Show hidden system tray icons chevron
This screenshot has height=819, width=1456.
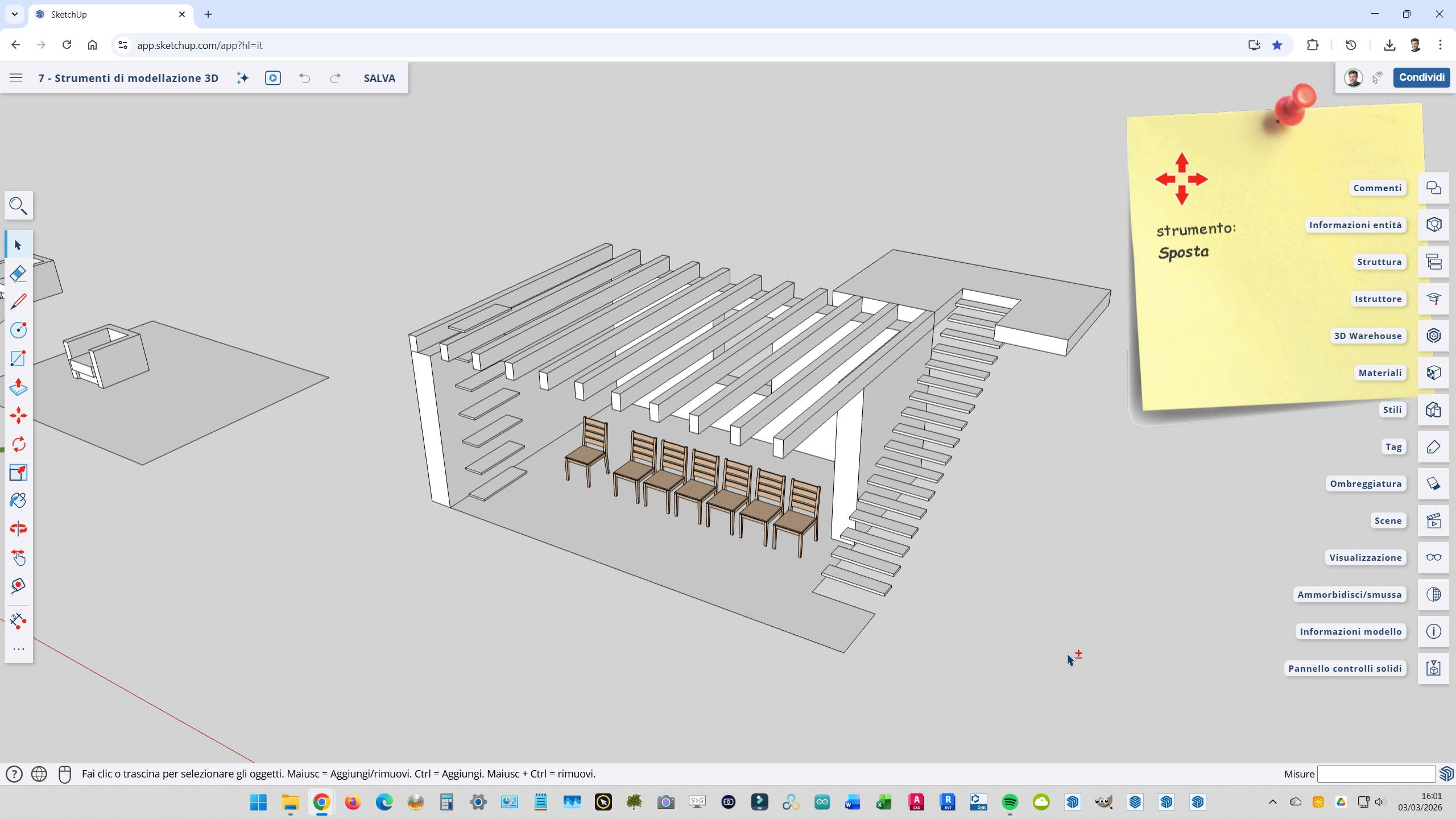[1272, 802]
